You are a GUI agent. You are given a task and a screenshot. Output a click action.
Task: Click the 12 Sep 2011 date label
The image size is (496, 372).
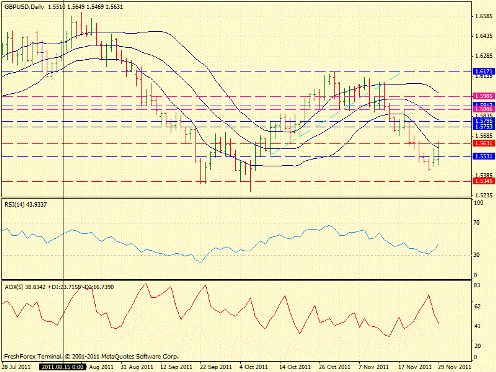(176, 367)
